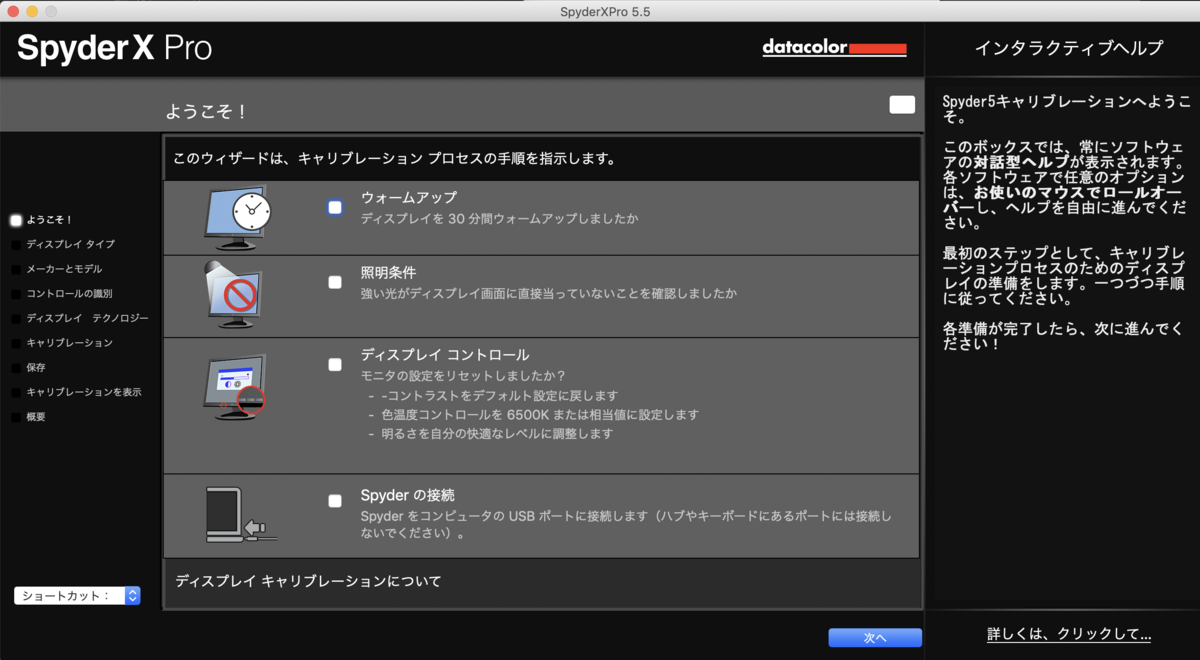Enable the 照明条件 checkbox
The image size is (1200, 660).
335,282
